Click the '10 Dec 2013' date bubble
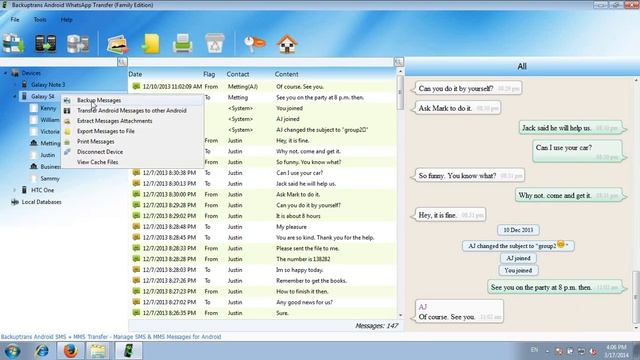The image size is (640, 360). tap(518, 230)
